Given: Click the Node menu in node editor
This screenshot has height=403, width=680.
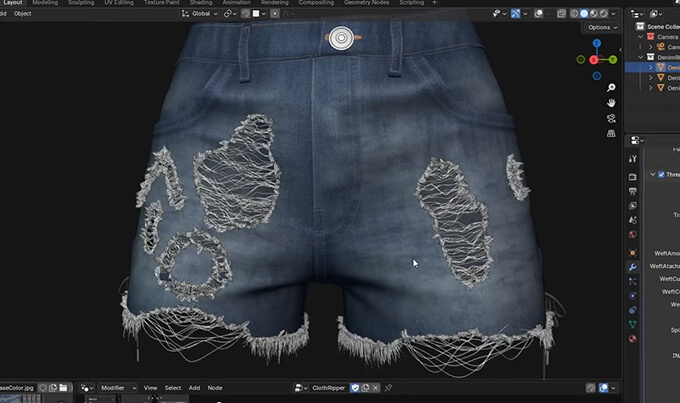Looking at the screenshot, I should tap(215, 388).
